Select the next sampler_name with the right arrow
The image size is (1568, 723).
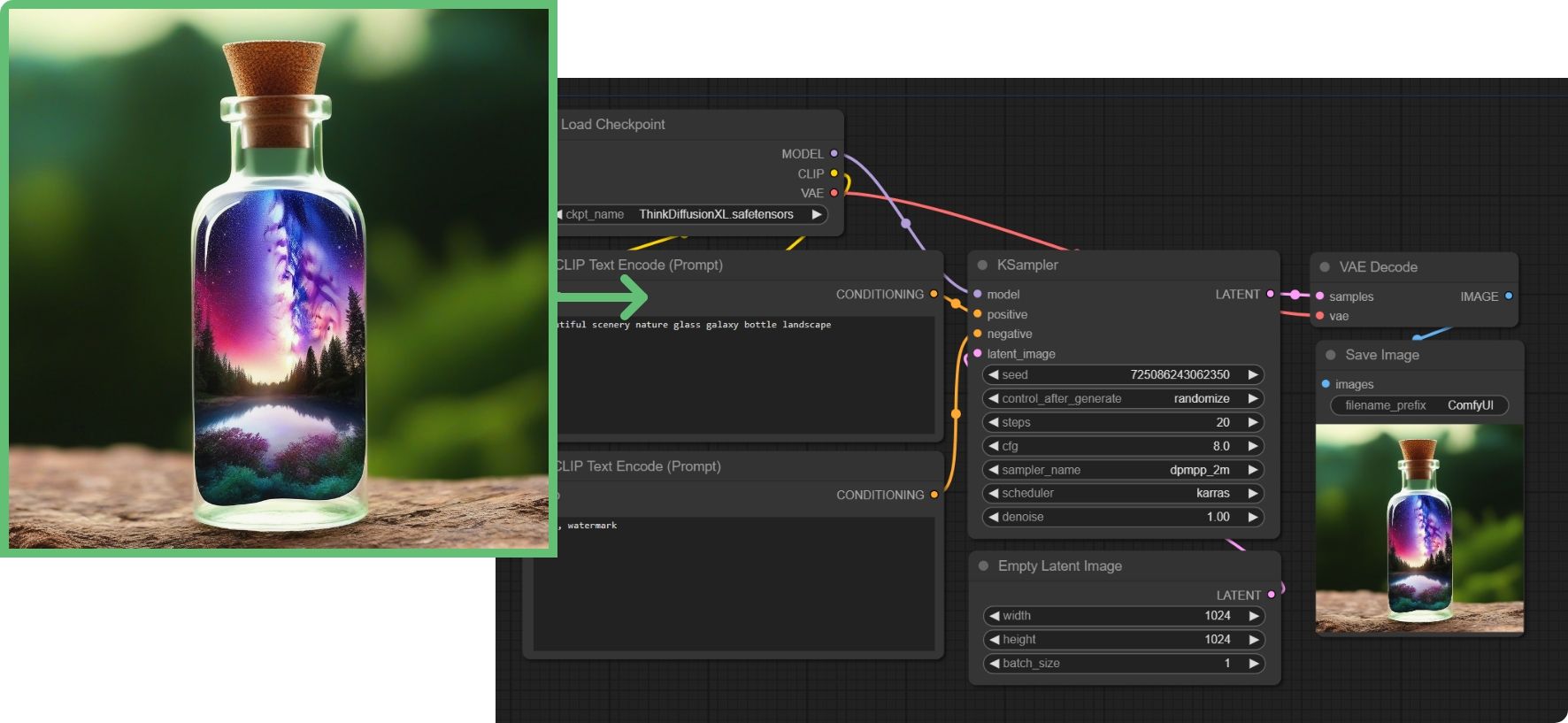(1253, 470)
